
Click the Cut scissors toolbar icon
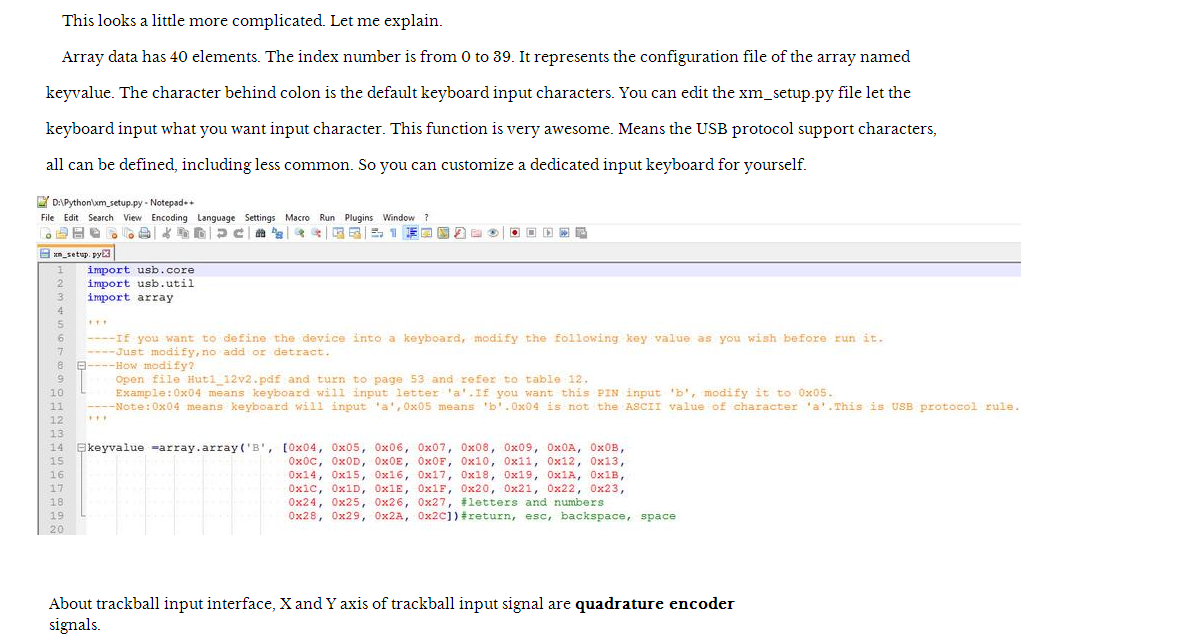click(x=168, y=233)
